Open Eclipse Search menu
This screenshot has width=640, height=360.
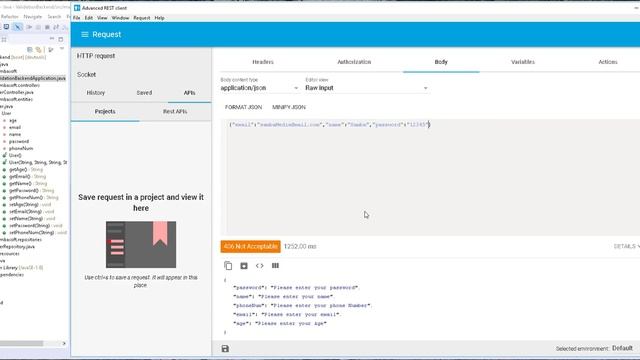54,17
